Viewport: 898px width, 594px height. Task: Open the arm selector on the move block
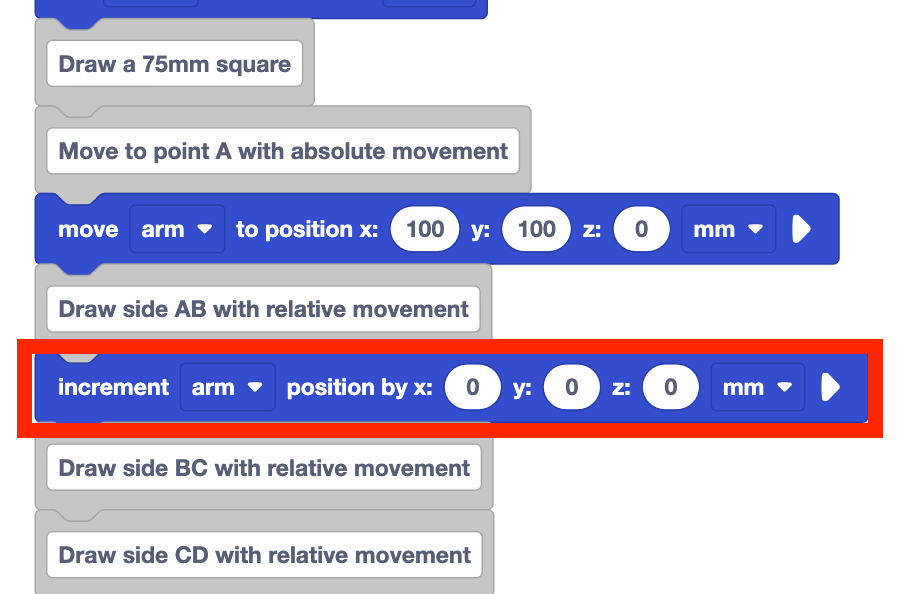point(177,229)
